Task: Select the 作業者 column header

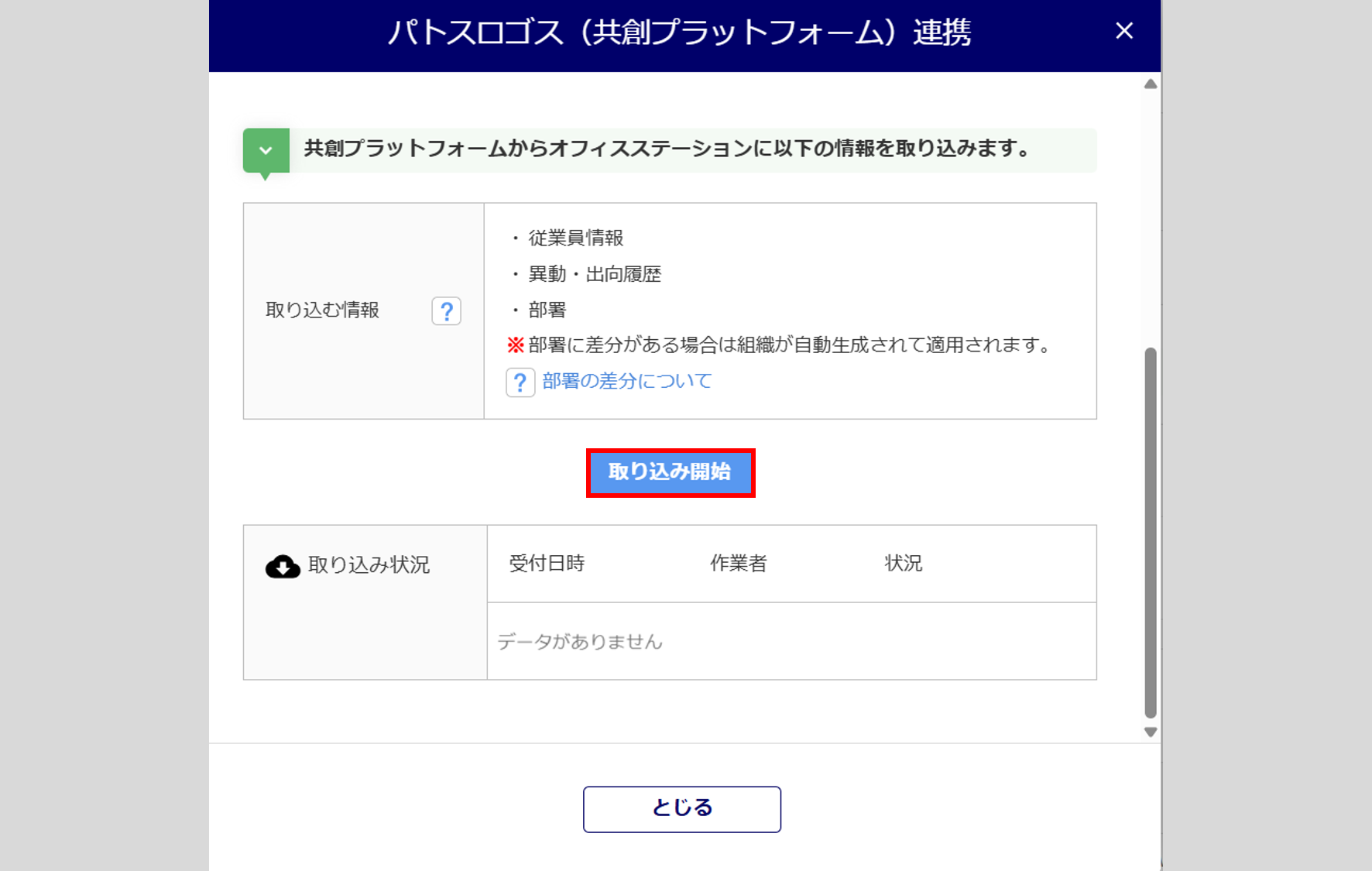Action: pyautogui.click(x=738, y=564)
